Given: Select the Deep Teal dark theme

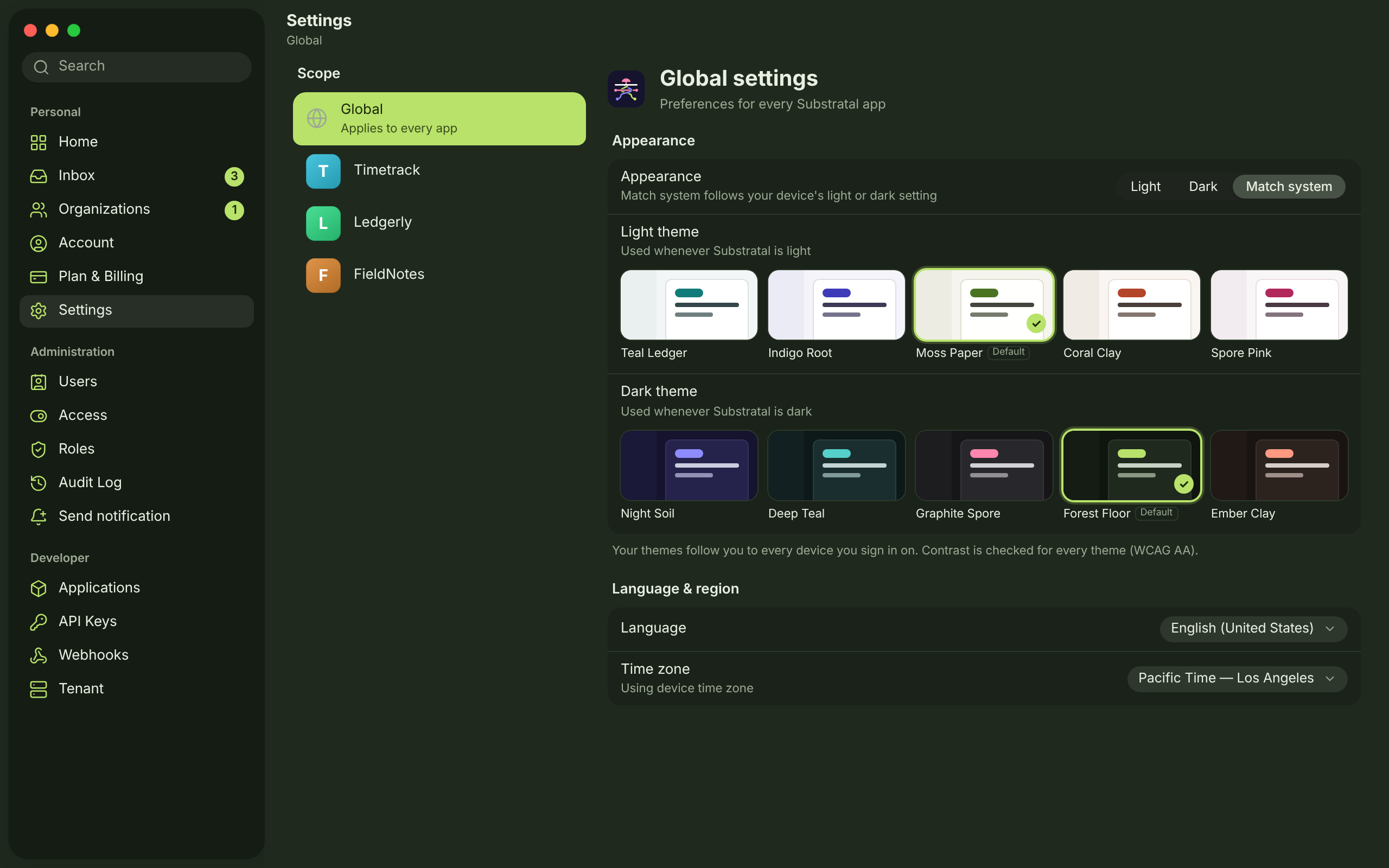Looking at the screenshot, I should pyautogui.click(x=836, y=465).
